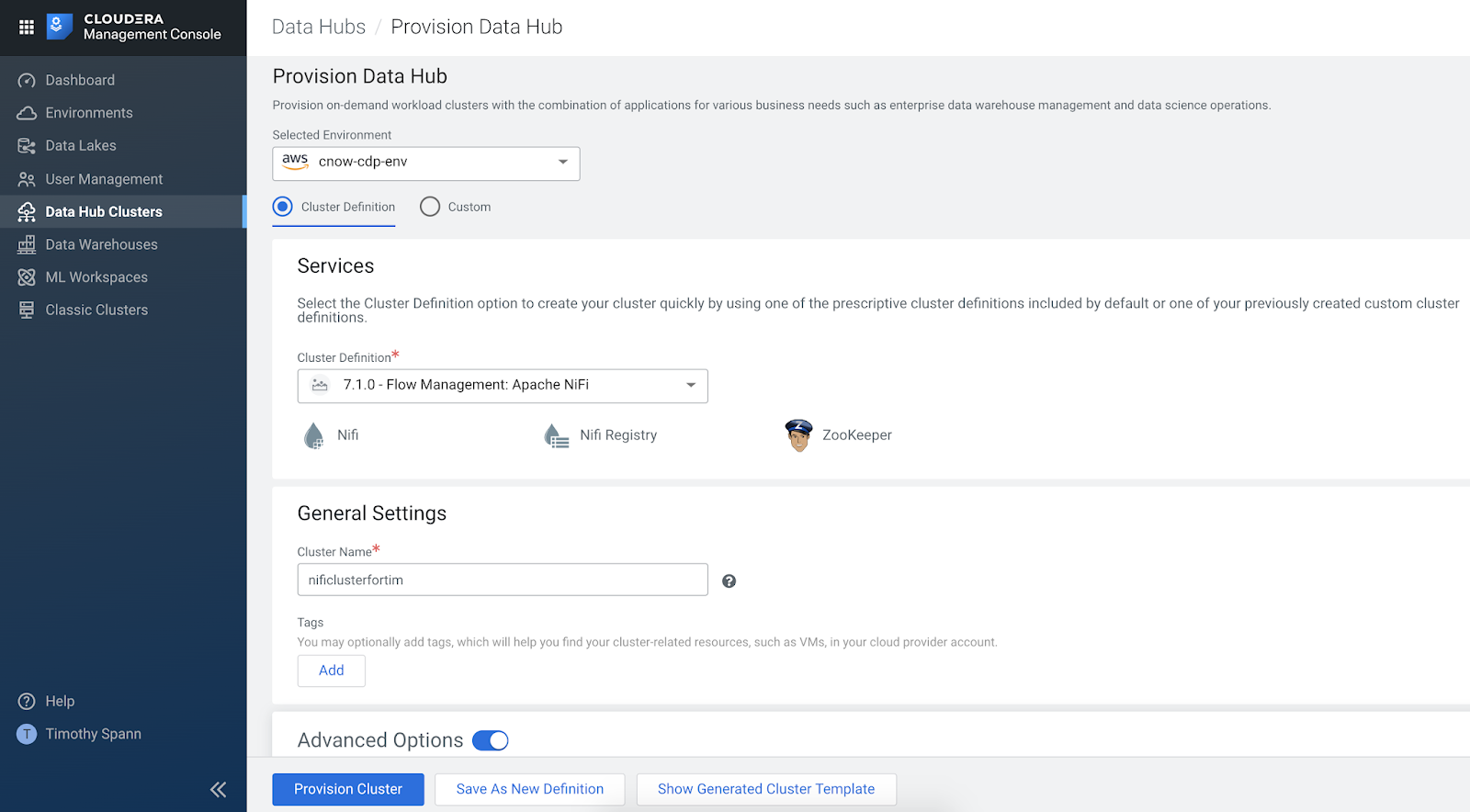Collapse the sidebar with double-chevron icon

point(218,789)
